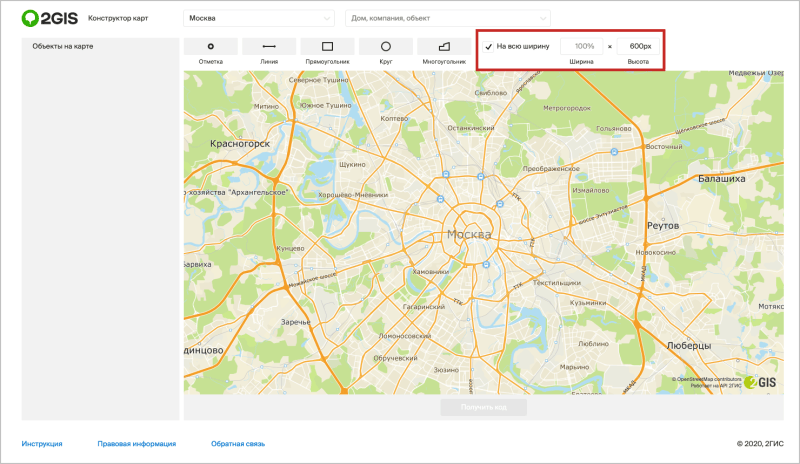Screen dimensions: 800x464
Task: Click the Гагаринский label on map
Action: (x=424, y=307)
